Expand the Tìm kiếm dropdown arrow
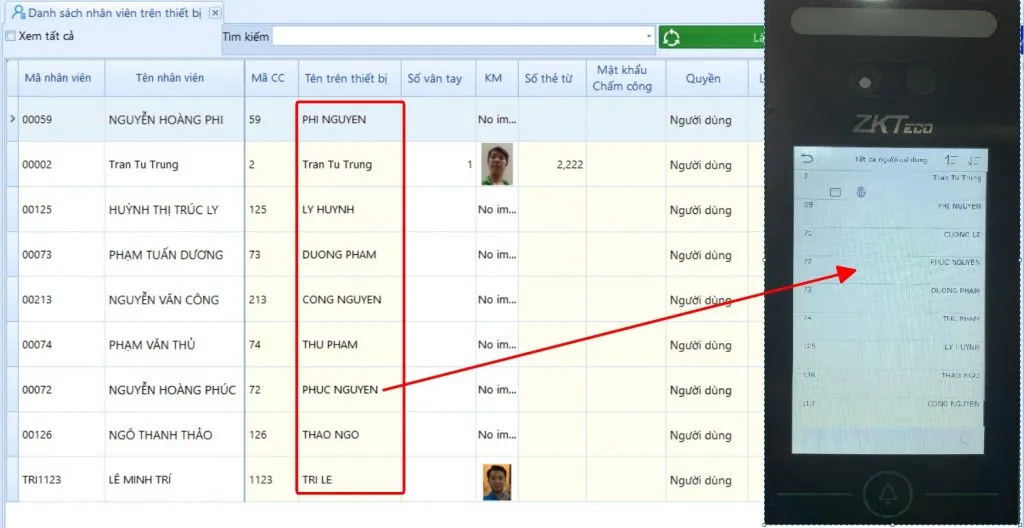This screenshot has width=1024, height=528. [x=648, y=37]
